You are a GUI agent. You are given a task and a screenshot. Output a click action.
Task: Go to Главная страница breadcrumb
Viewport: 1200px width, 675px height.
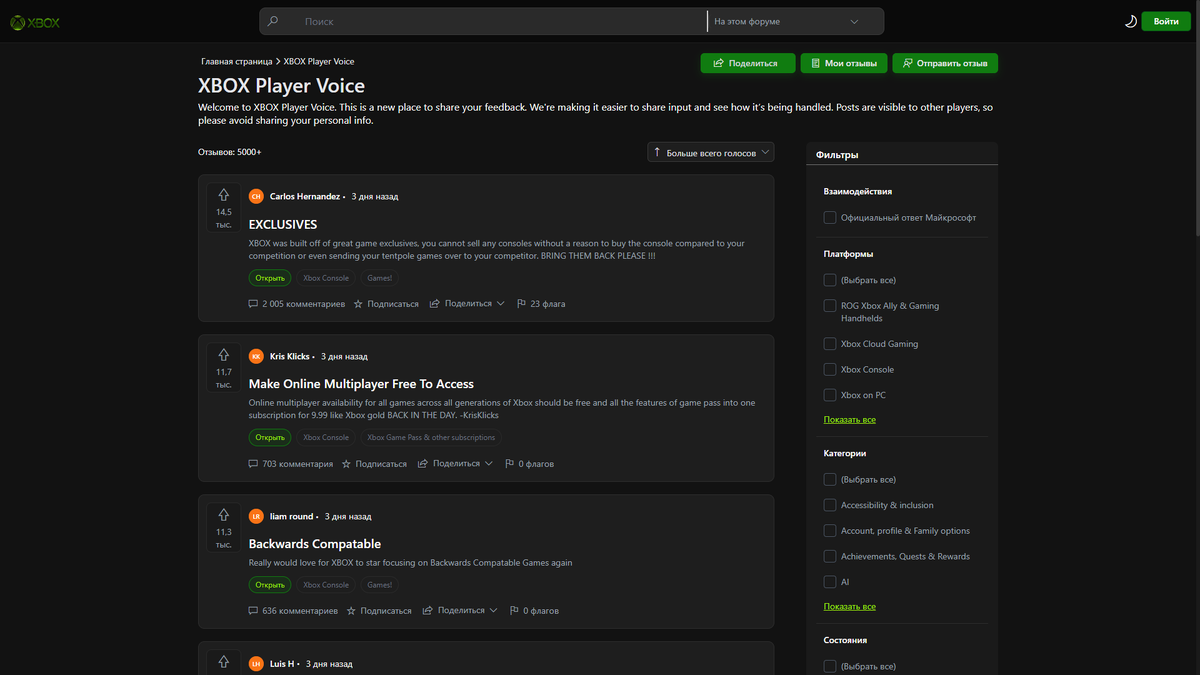coord(236,62)
